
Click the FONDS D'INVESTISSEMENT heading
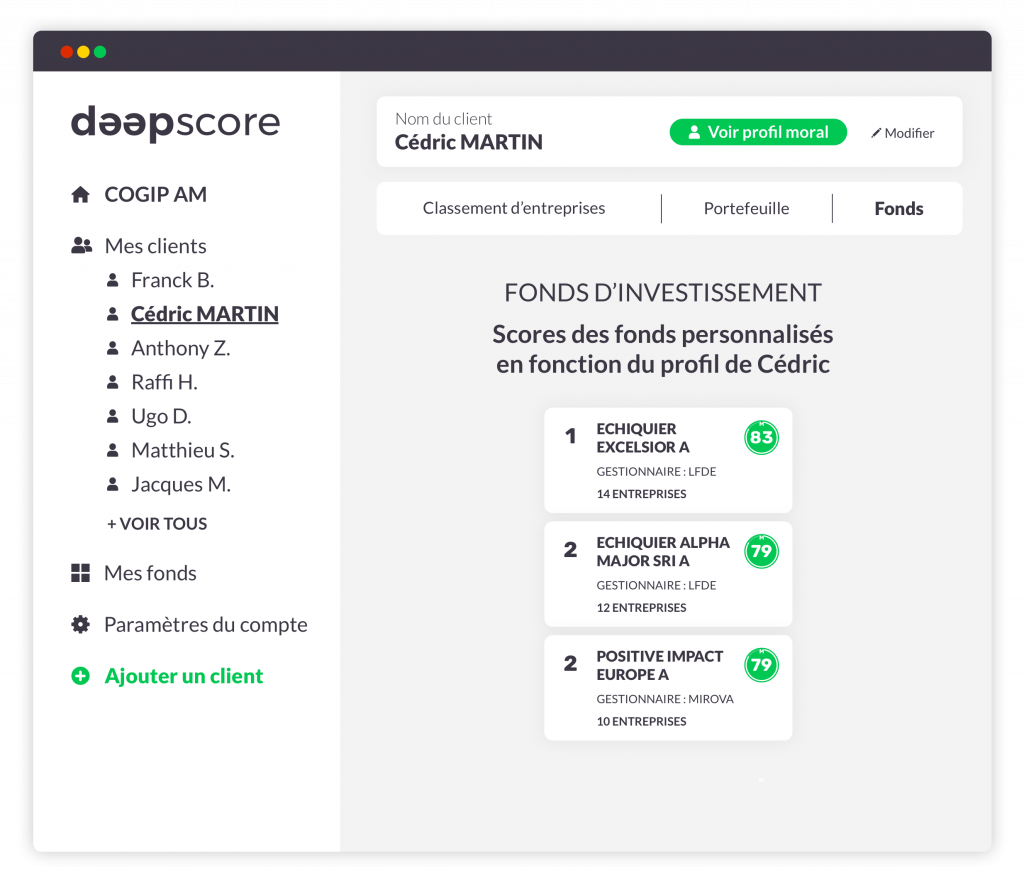point(663,293)
